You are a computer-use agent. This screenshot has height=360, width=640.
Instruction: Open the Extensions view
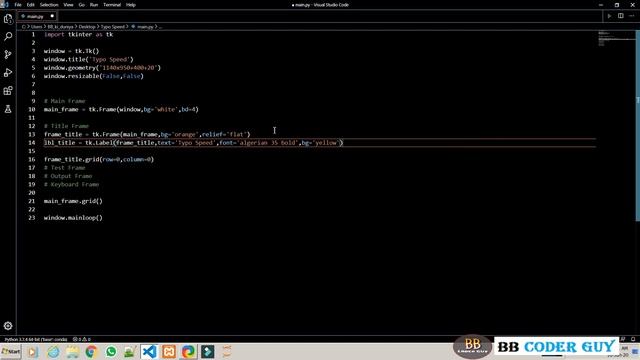point(8,91)
